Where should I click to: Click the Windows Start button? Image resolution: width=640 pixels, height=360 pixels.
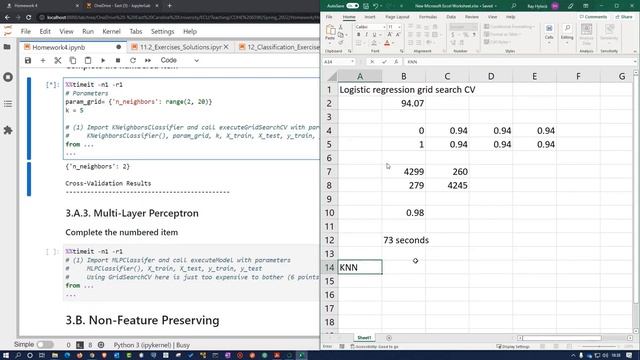pyautogui.click(x=6, y=356)
